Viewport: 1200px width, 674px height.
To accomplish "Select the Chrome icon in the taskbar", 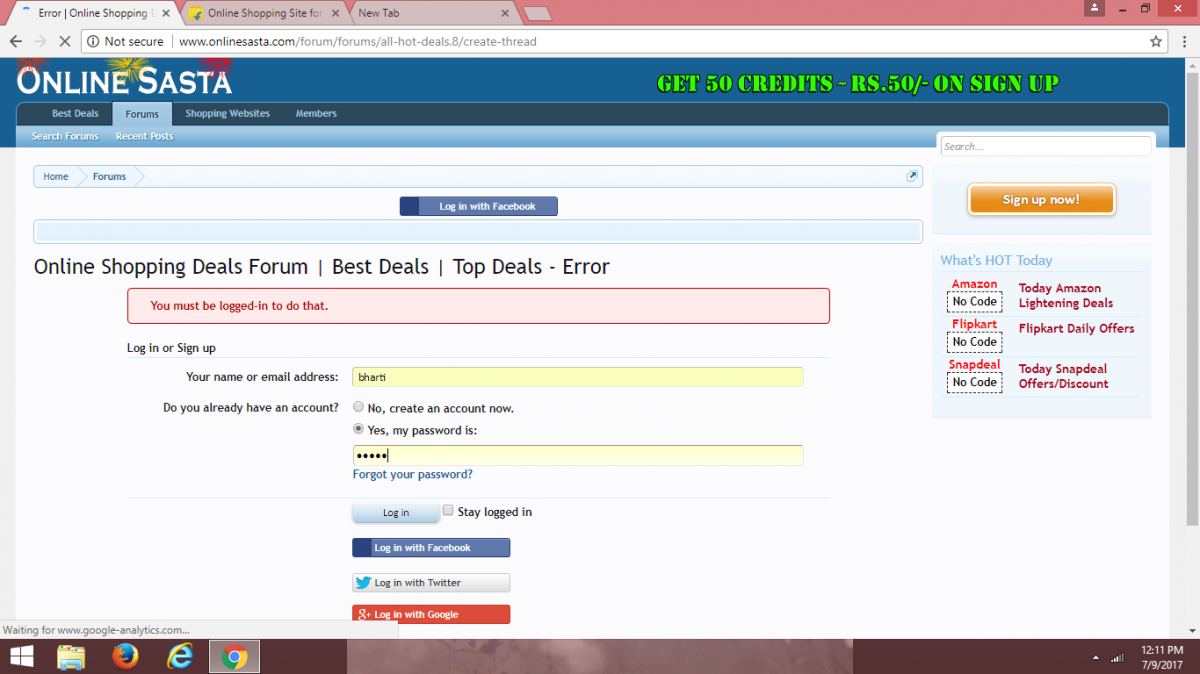I will pos(235,656).
